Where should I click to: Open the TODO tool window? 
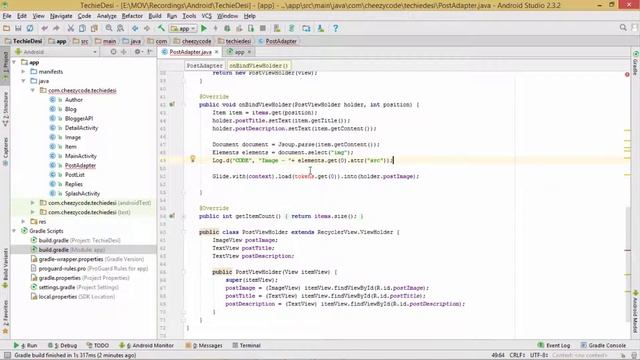click(98, 345)
